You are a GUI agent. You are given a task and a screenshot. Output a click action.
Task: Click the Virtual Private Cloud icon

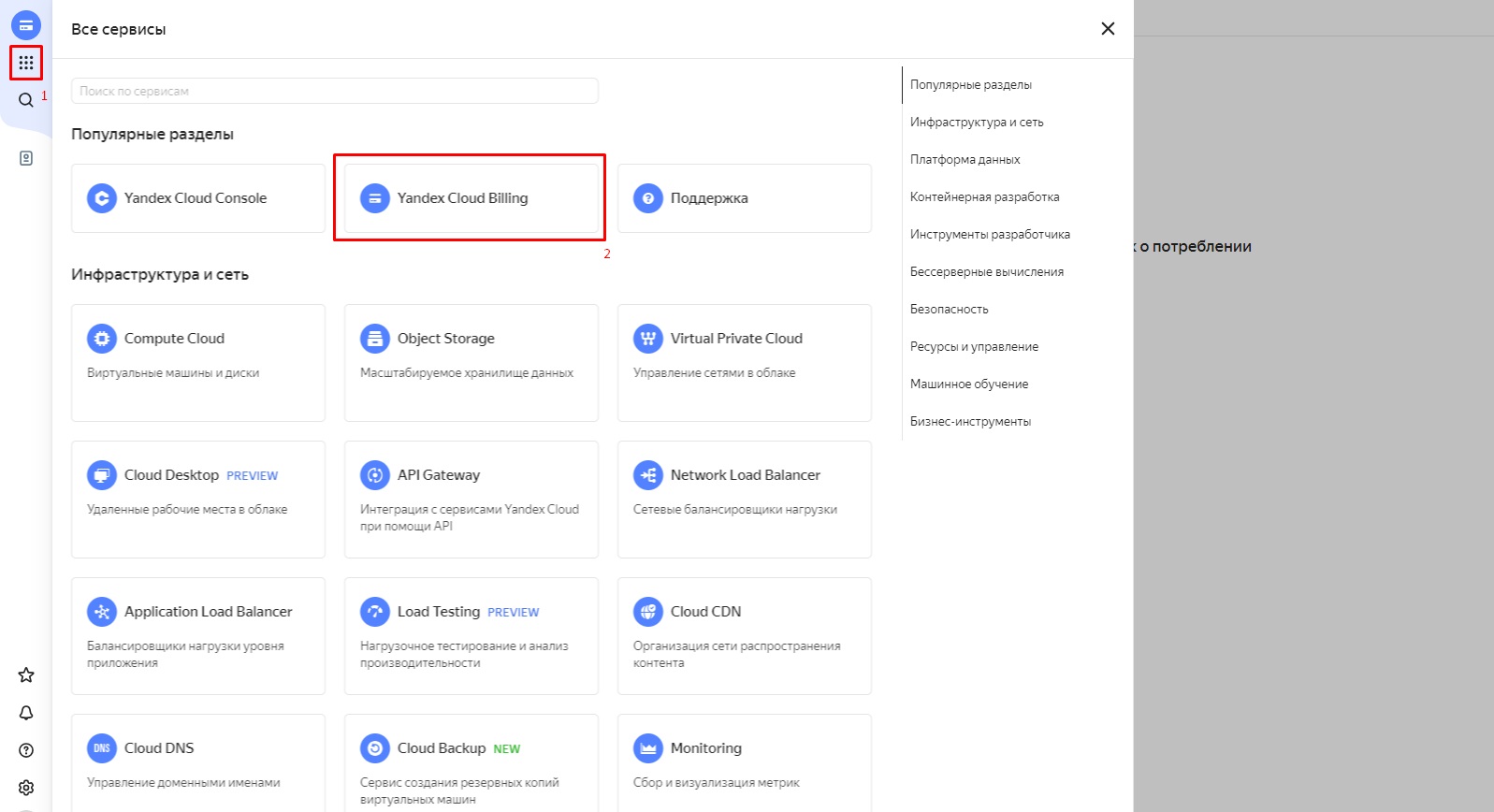click(x=648, y=339)
